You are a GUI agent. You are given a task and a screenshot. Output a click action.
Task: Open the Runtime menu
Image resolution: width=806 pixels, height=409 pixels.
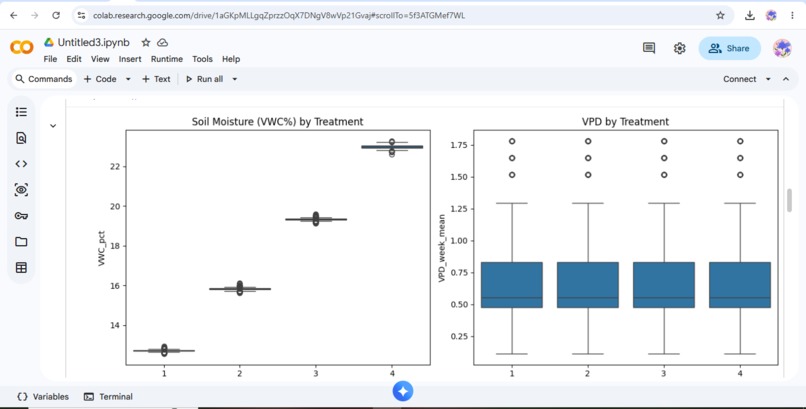tap(167, 59)
